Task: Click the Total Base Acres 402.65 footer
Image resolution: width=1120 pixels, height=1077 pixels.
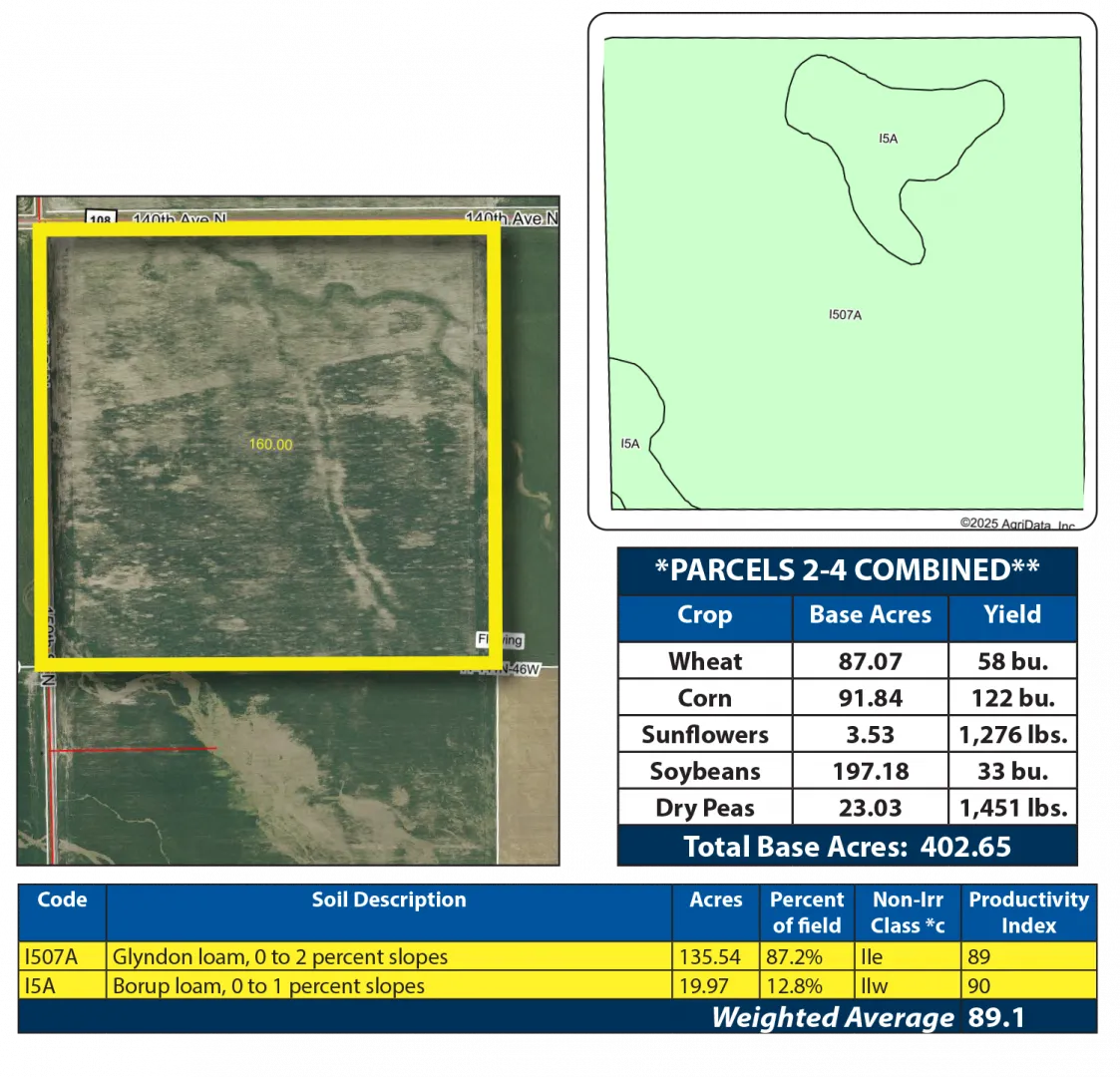Action: 847,847
